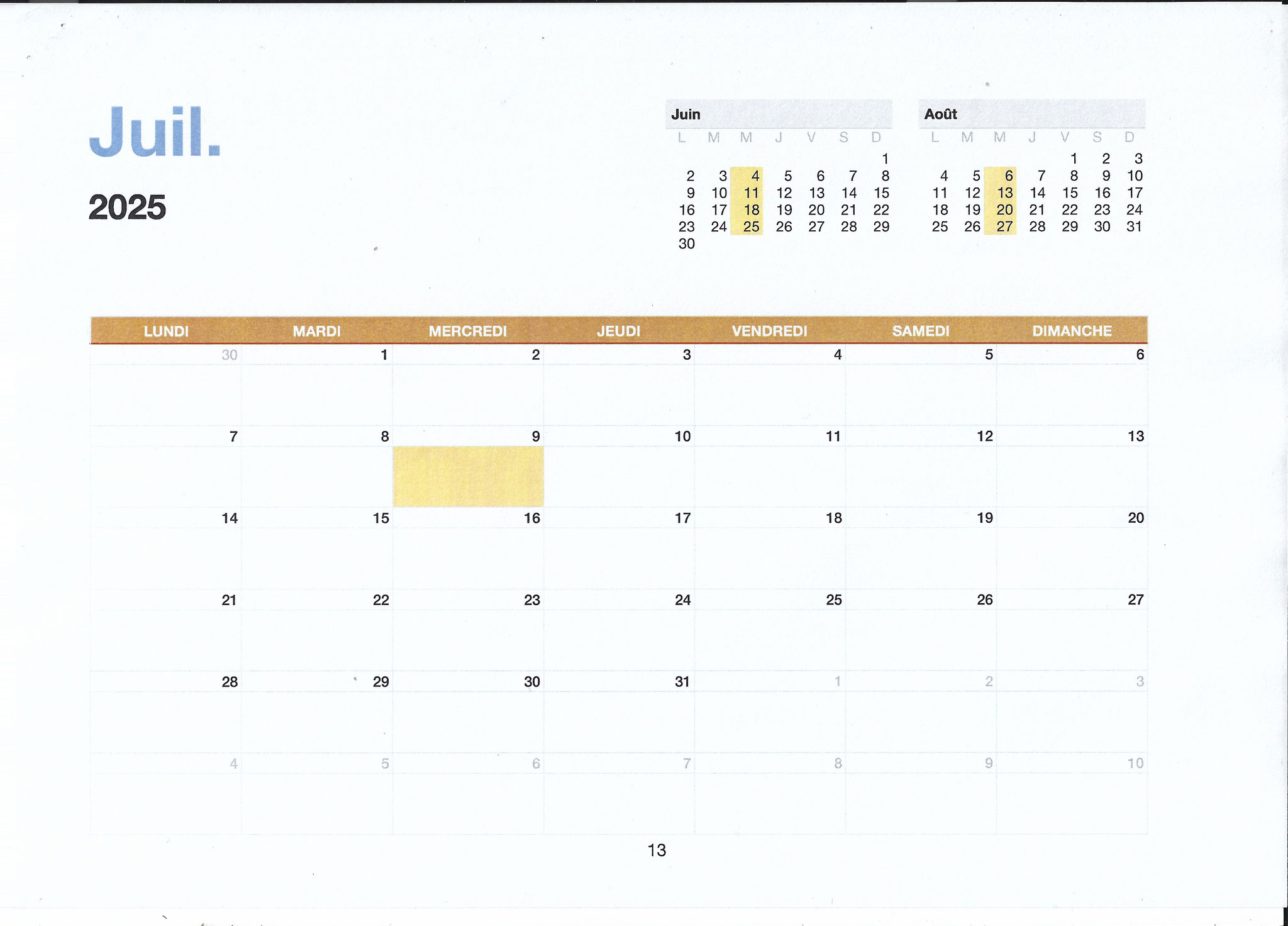The height and width of the screenshot is (926, 1288).
Task: Select Tuesday July 29 in the main grid
Action: coord(381,682)
